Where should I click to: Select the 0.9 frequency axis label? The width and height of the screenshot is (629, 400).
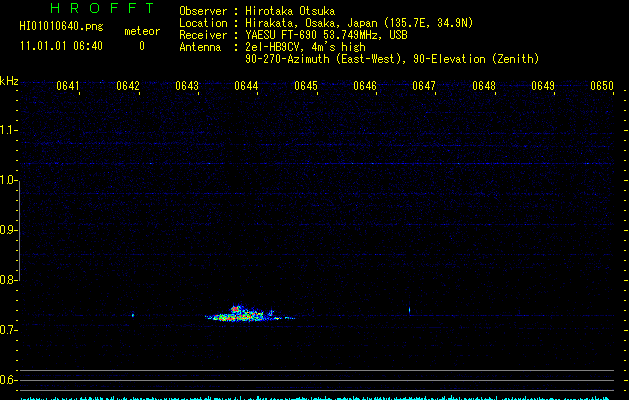7,229
